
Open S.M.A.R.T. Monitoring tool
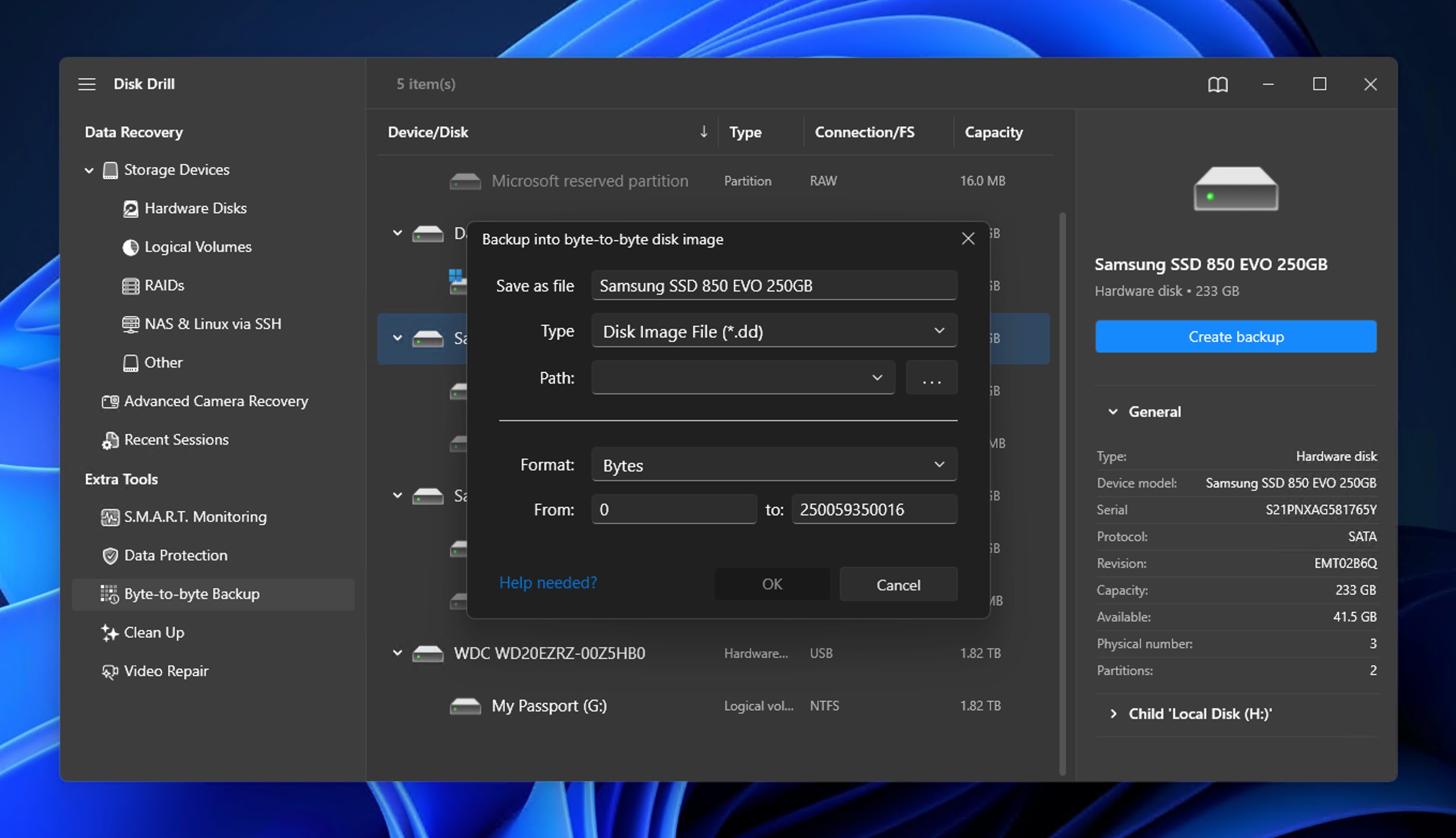pyautogui.click(x=195, y=517)
